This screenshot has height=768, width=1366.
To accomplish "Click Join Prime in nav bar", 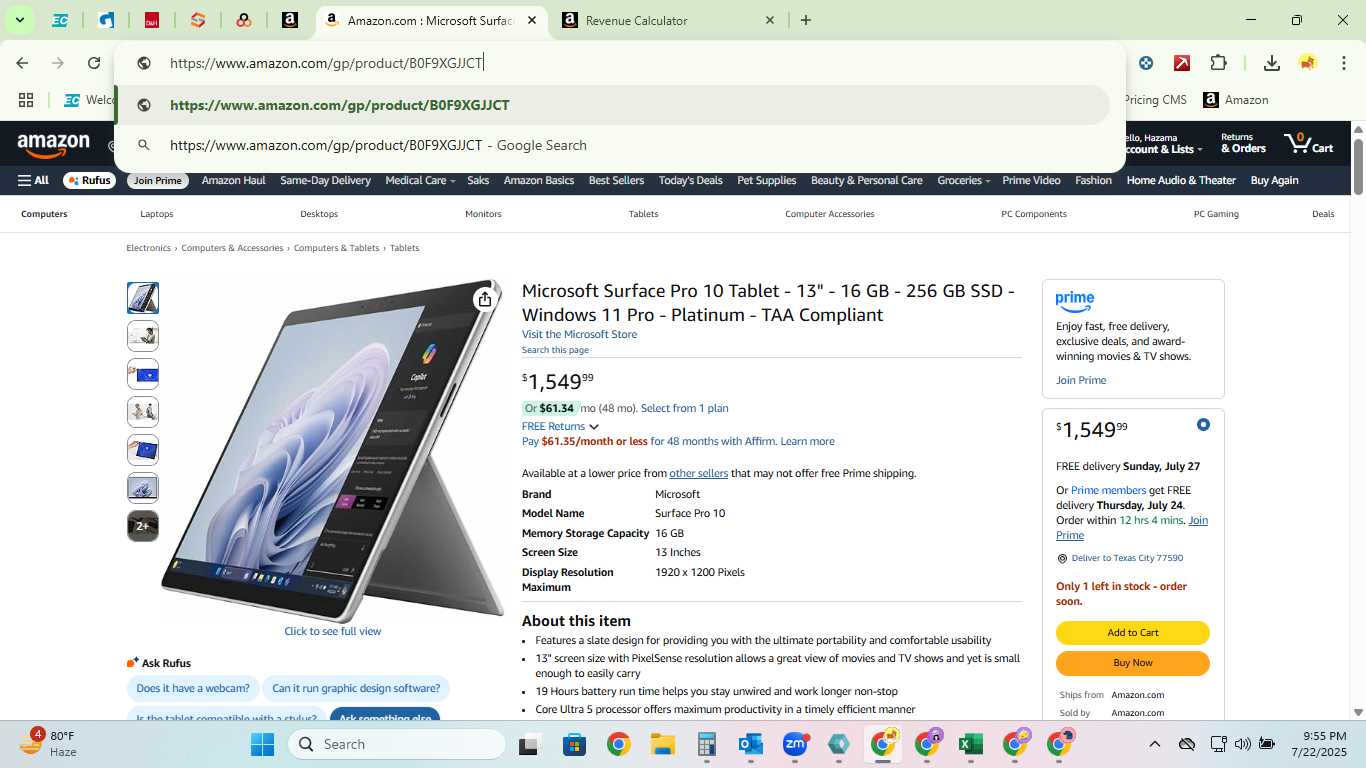I will (158, 181).
